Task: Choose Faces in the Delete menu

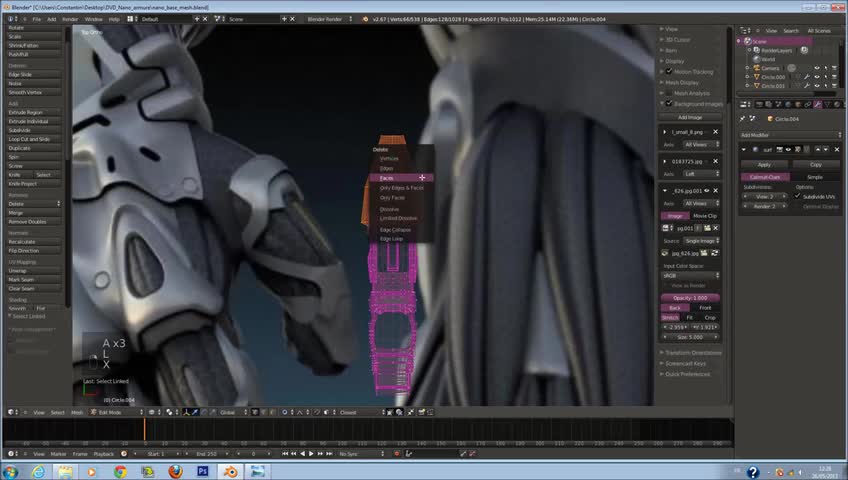Action: (x=401, y=178)
